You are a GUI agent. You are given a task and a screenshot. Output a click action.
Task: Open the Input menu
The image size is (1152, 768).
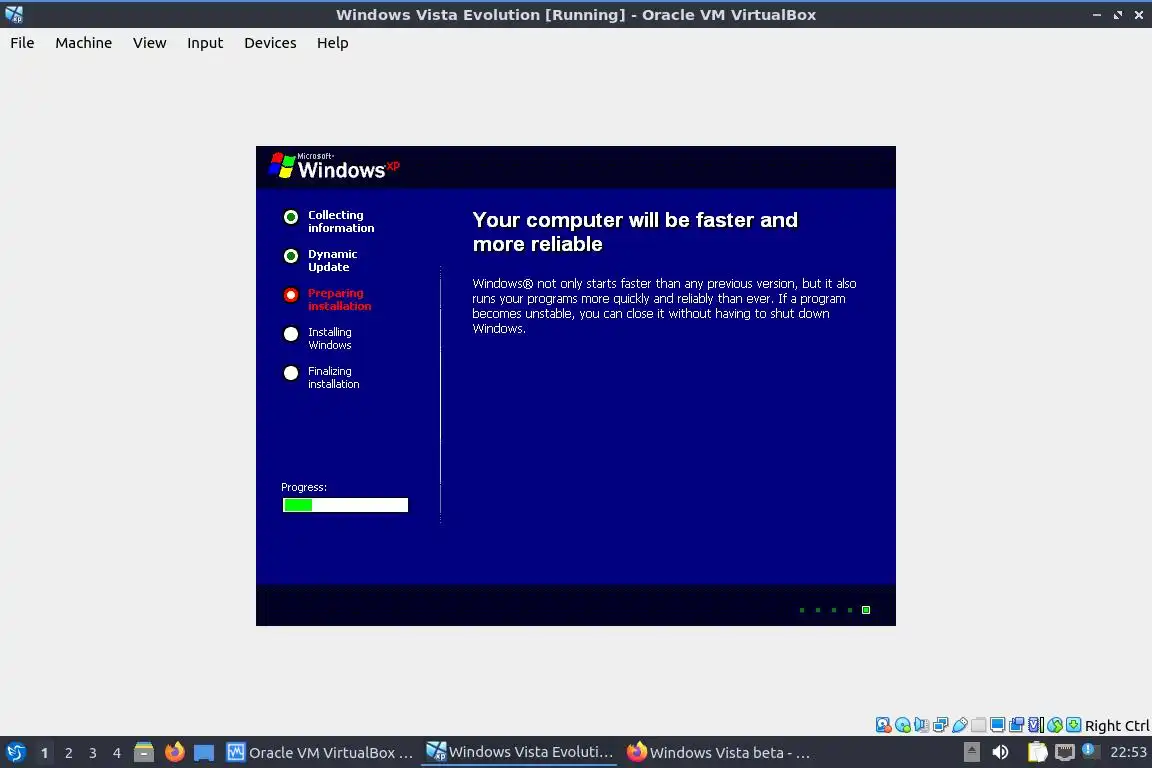coord(205,43)
